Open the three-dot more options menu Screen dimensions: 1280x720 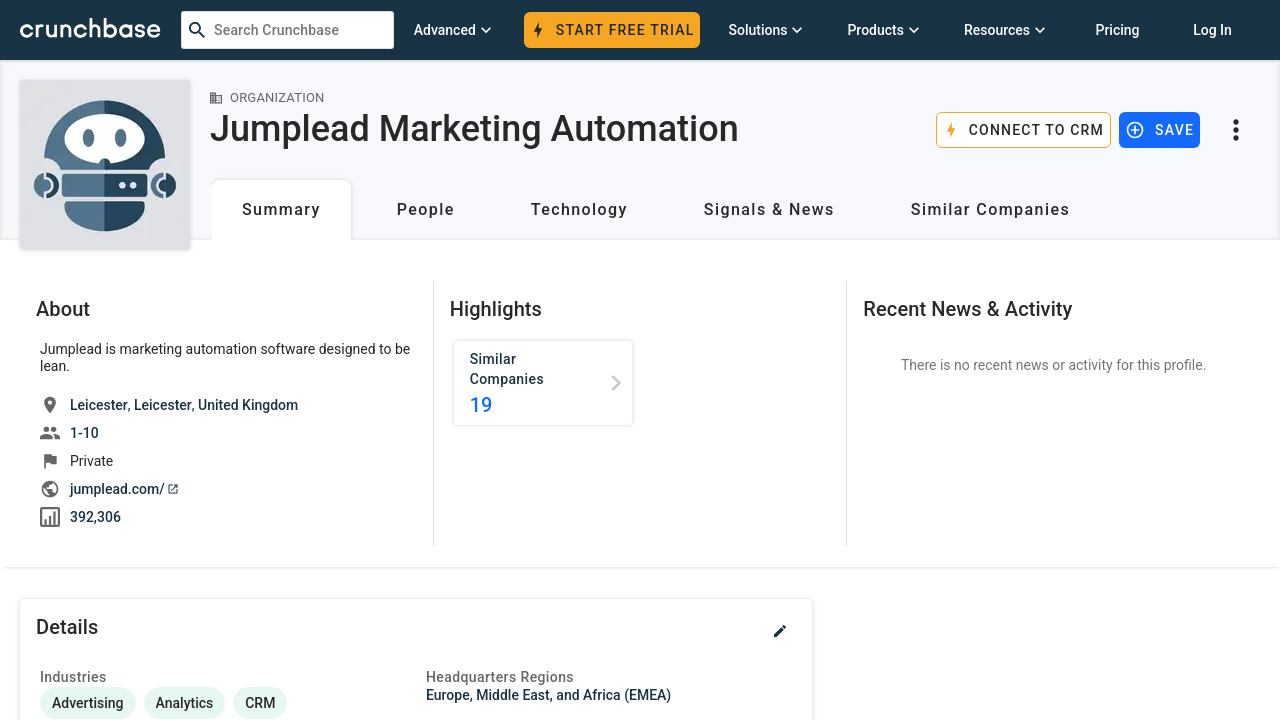tap(1236, 130)
